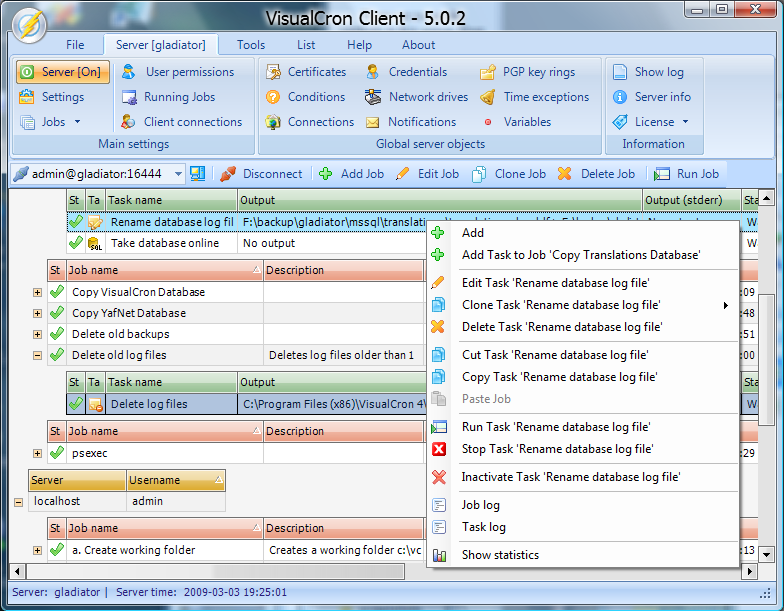784x611 pixels.
Task: Click the Conditions question-mark icon
Action: pyautogui.click(x=273, y=97)
